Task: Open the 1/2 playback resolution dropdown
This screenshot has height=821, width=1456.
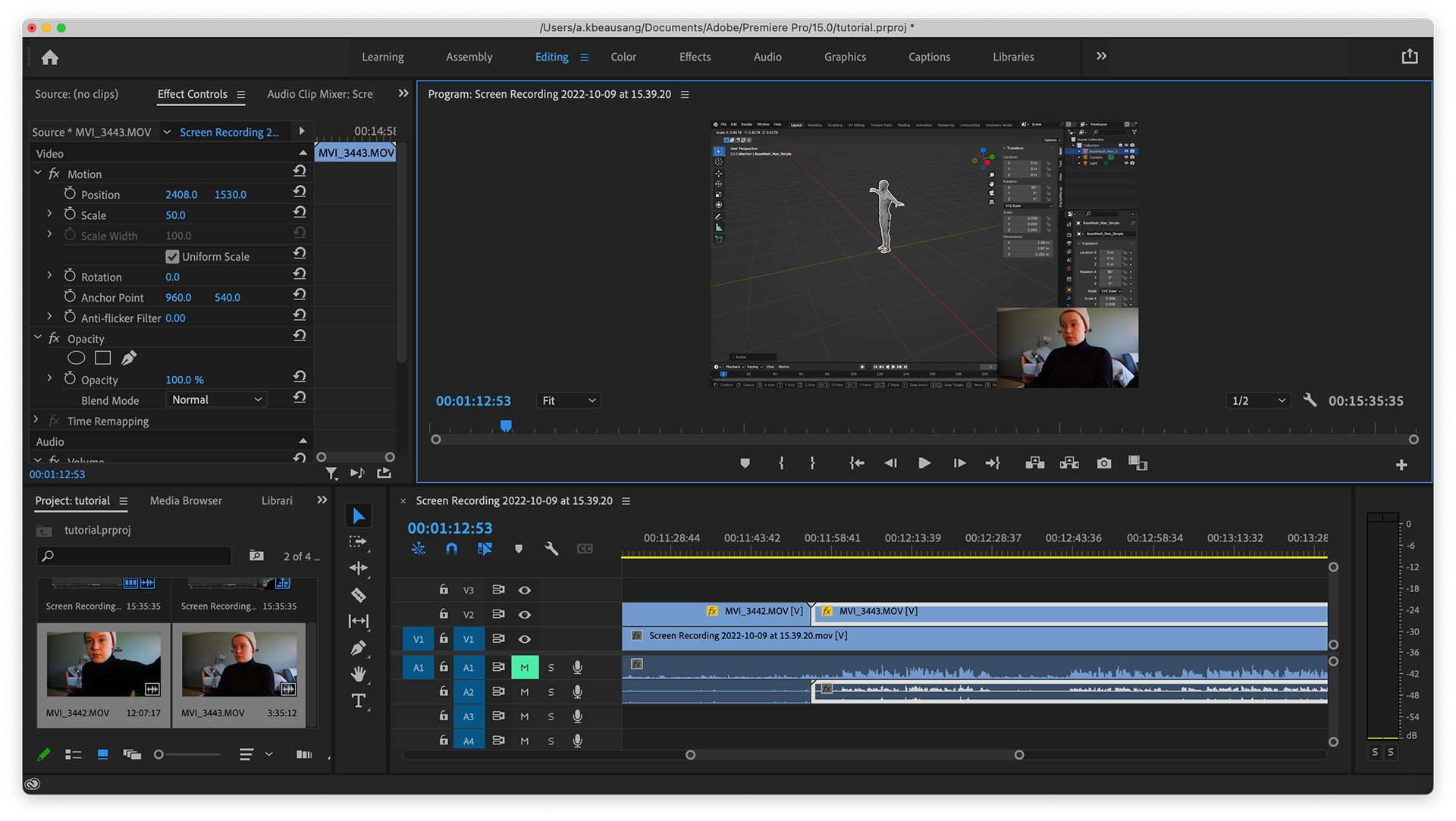Action: pyautogui.click(x=1258, y=400)
